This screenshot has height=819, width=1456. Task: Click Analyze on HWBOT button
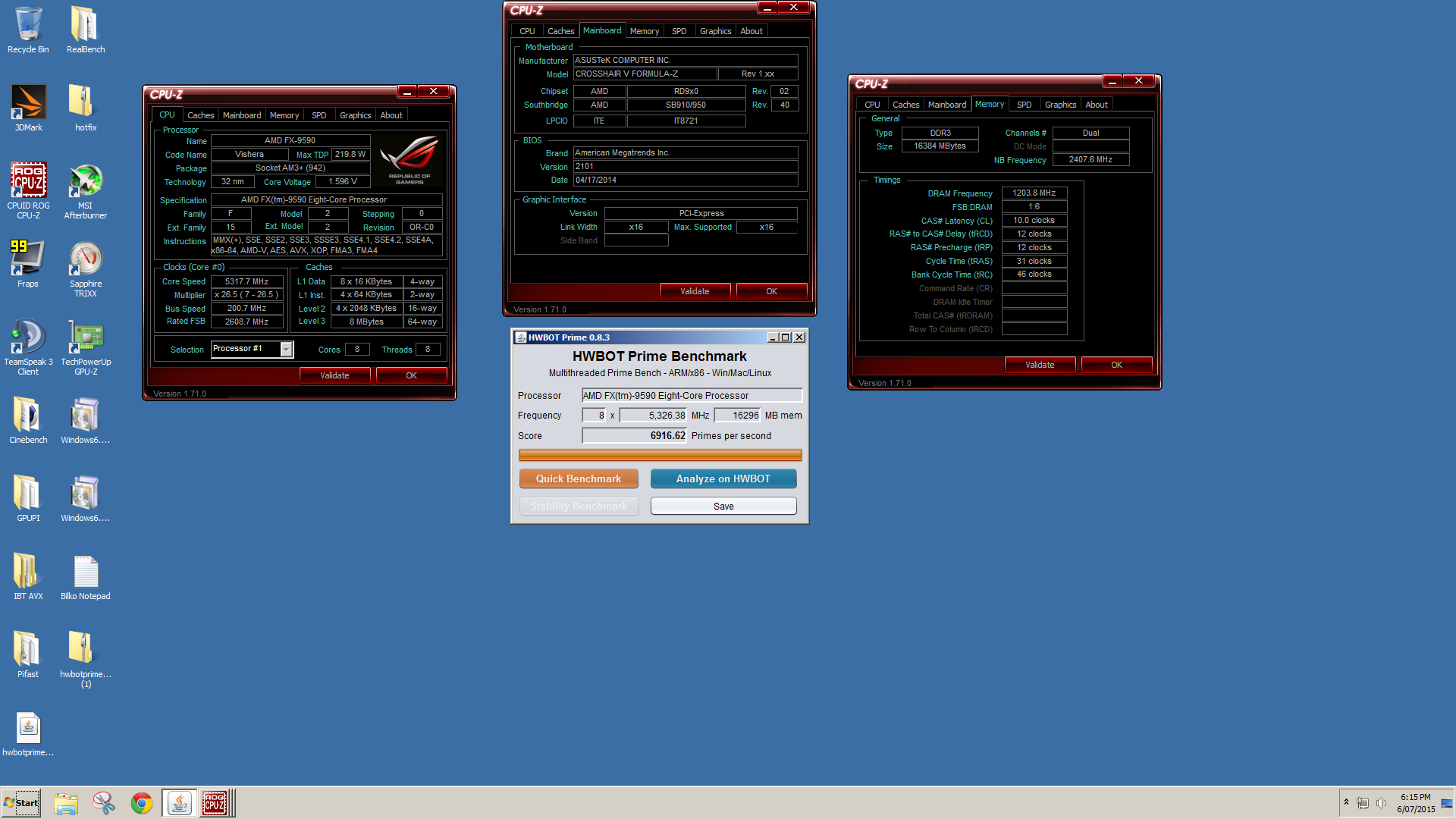click(x=723, y=479)
